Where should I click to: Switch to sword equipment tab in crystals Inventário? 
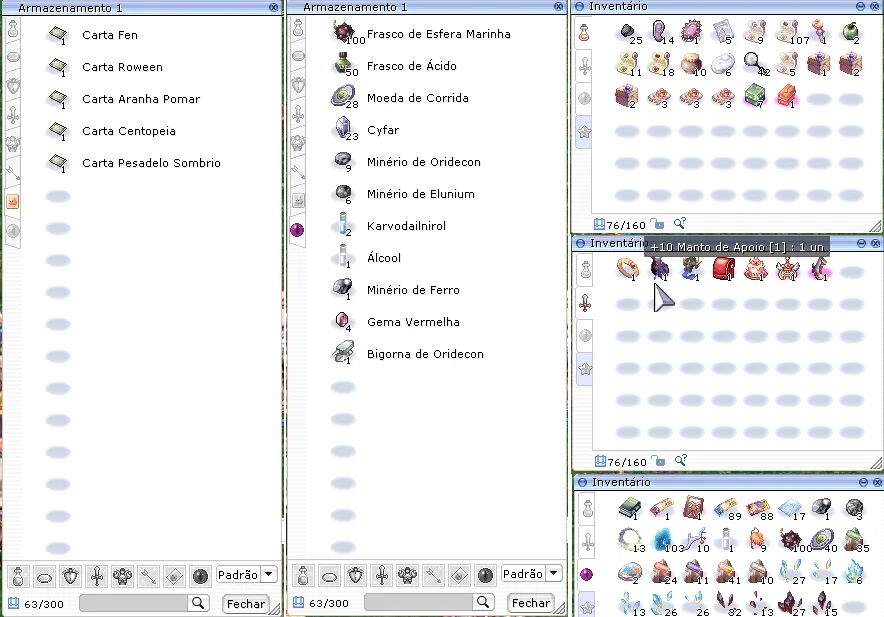coord(587,541)
